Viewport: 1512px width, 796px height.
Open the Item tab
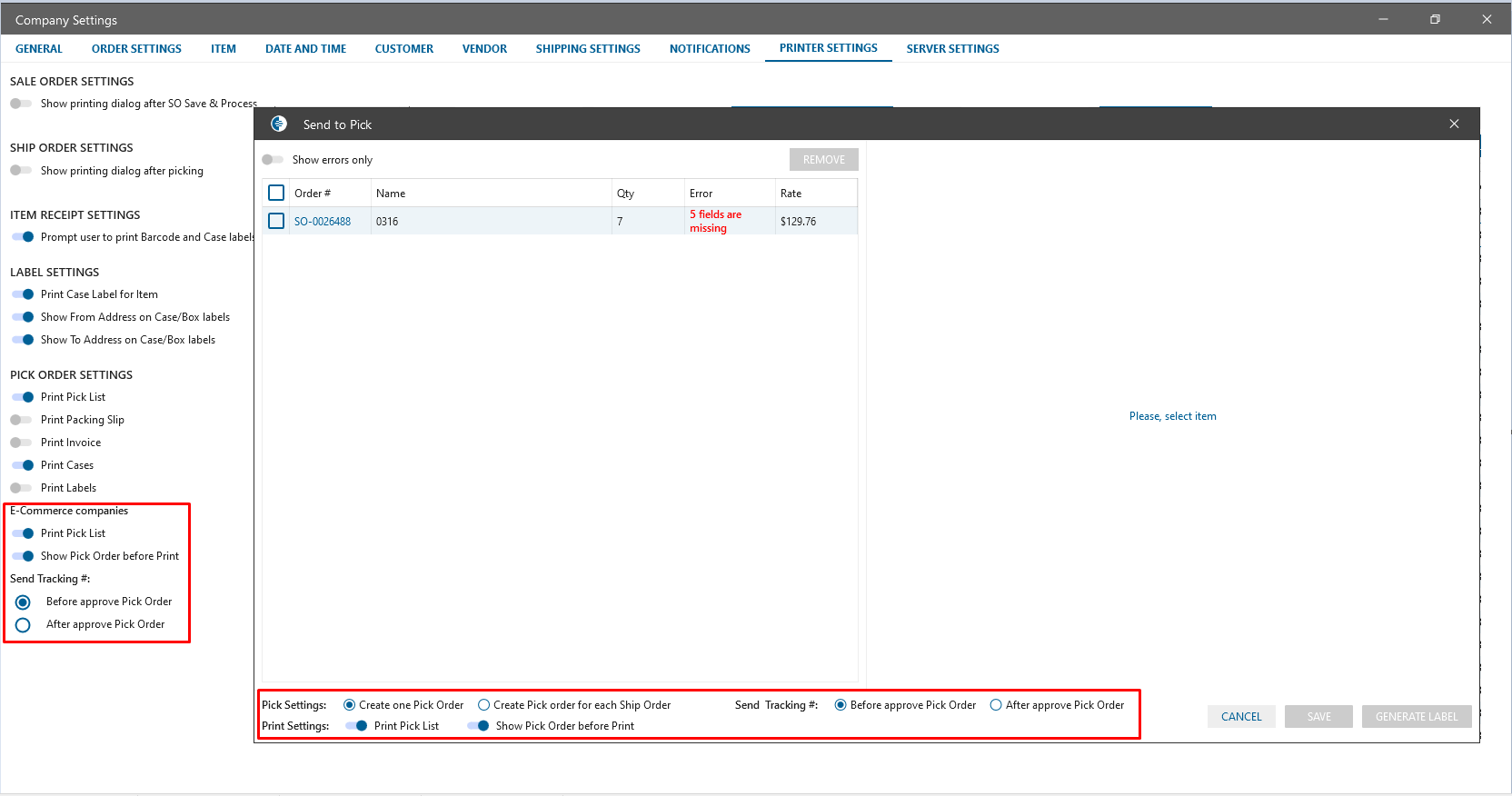coord(224,49)
